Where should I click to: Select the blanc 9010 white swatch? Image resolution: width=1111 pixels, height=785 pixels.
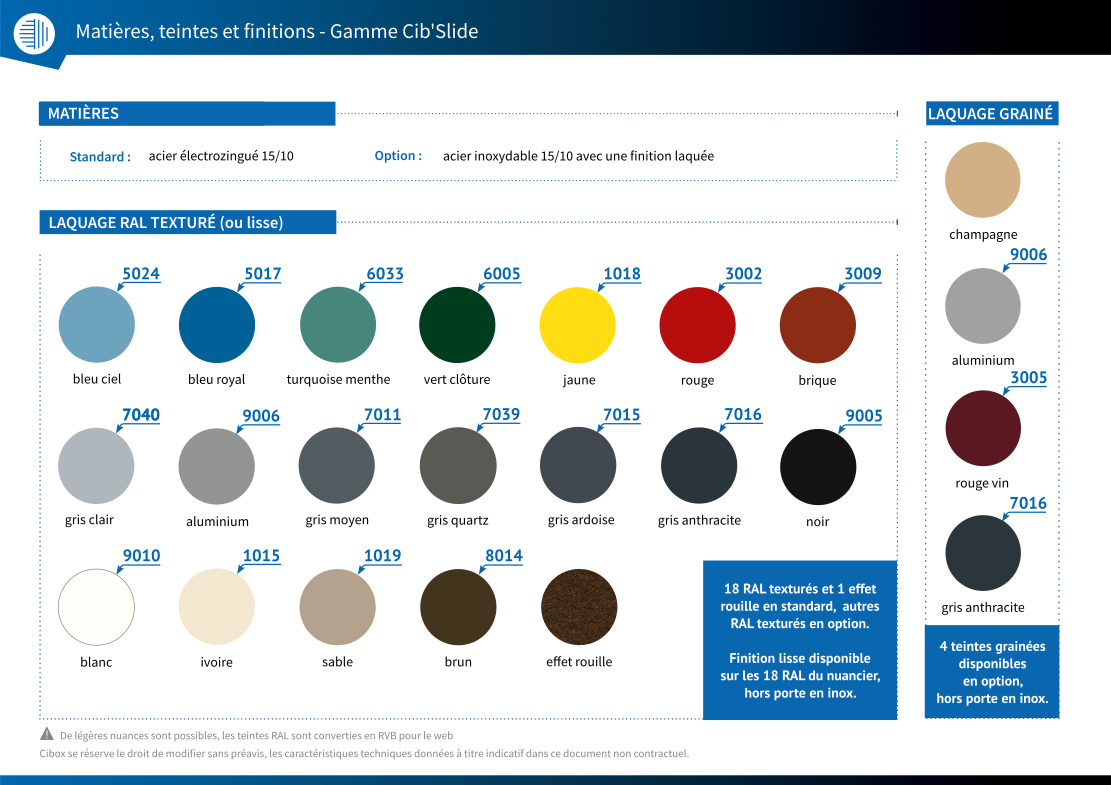pos(96,606)
